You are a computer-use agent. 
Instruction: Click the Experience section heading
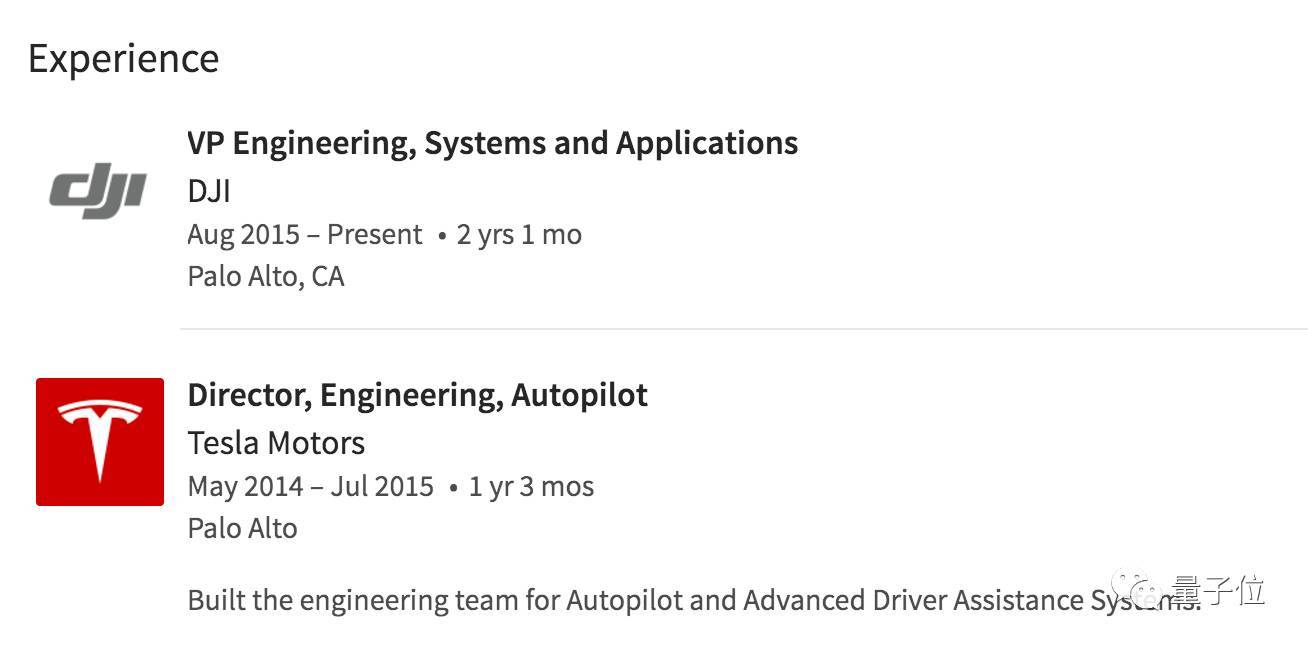(x=123, y=59)
